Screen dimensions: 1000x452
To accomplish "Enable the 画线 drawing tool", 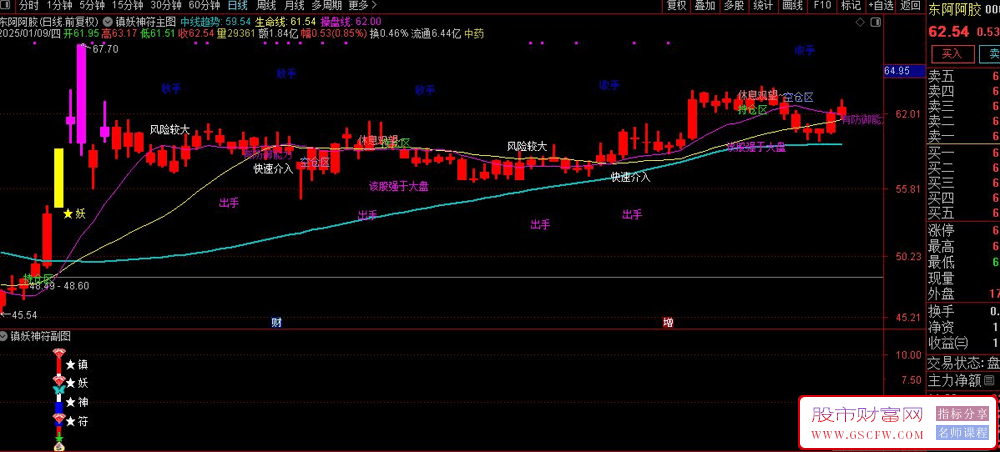I will point(792,5).
